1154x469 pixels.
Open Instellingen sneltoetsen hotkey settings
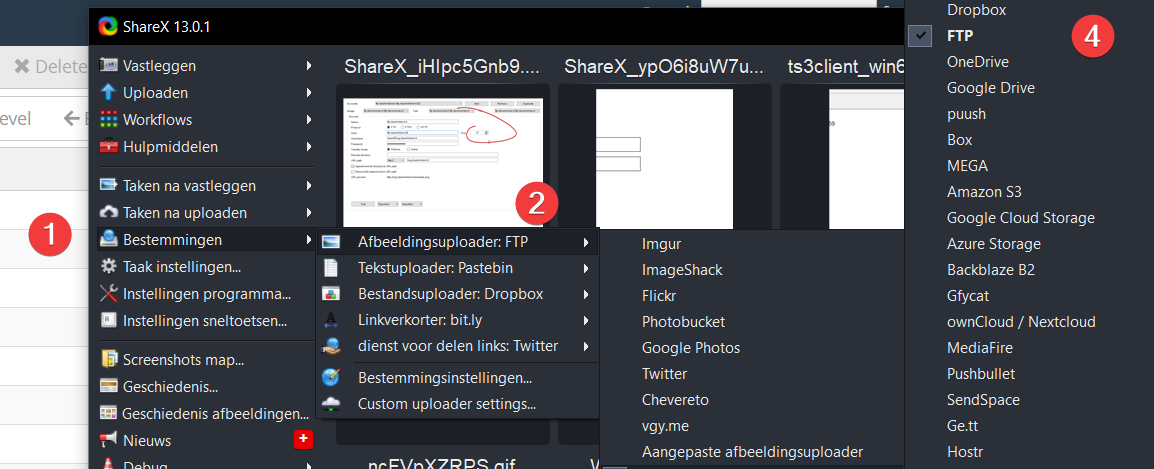204,321
